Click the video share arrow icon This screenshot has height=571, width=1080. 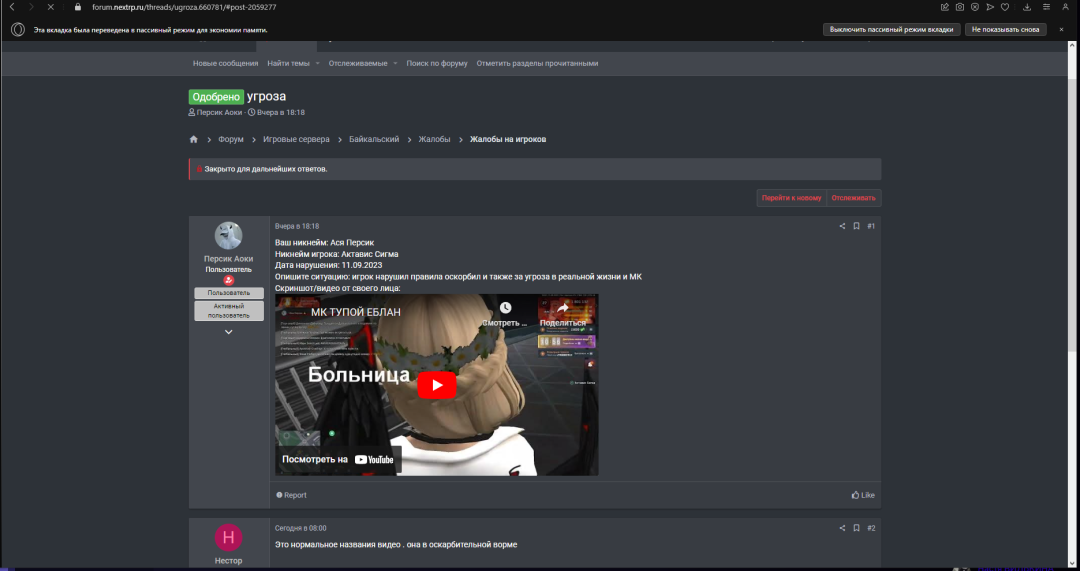point(562,308)
